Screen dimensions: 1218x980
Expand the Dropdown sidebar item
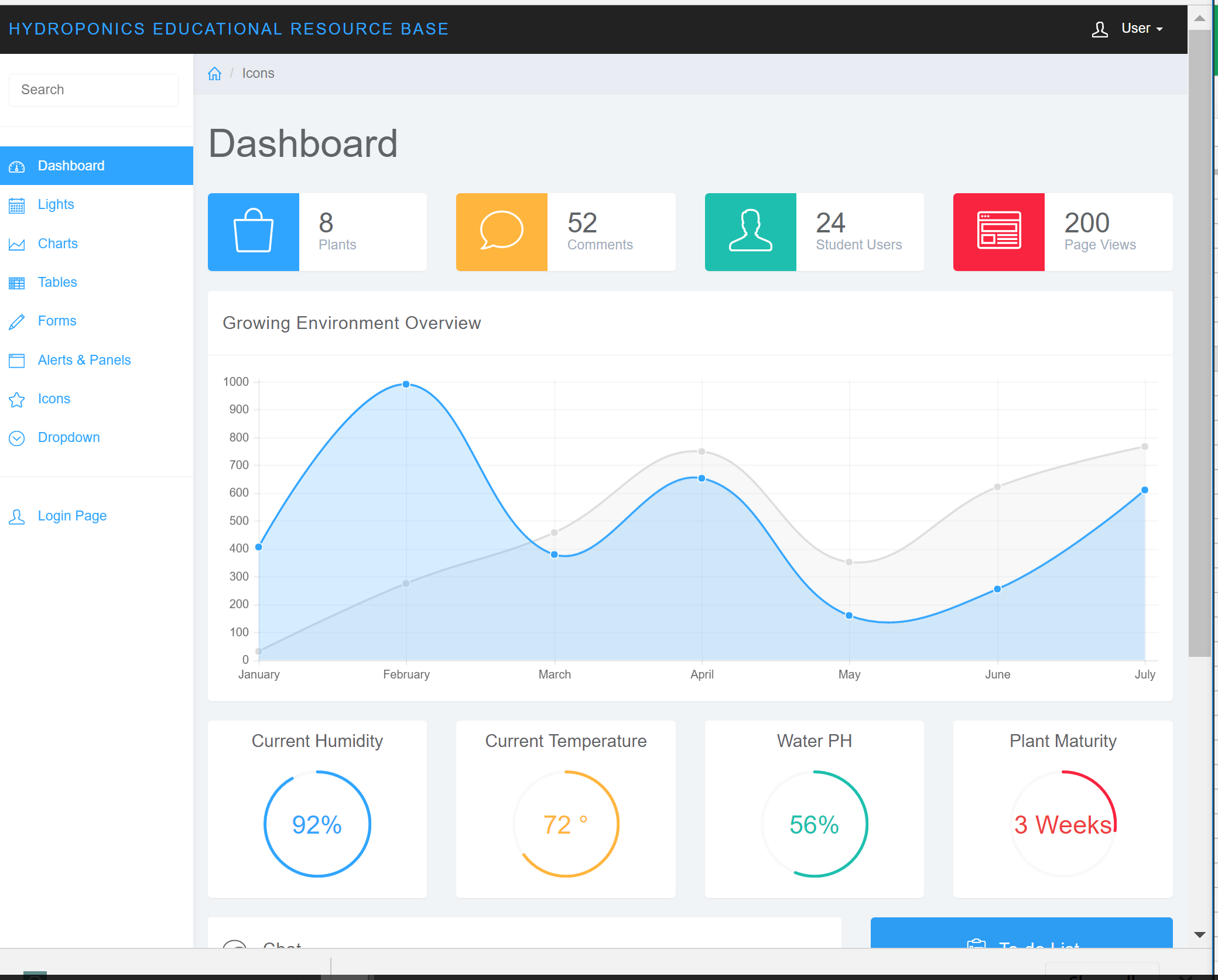pos(69,437)
